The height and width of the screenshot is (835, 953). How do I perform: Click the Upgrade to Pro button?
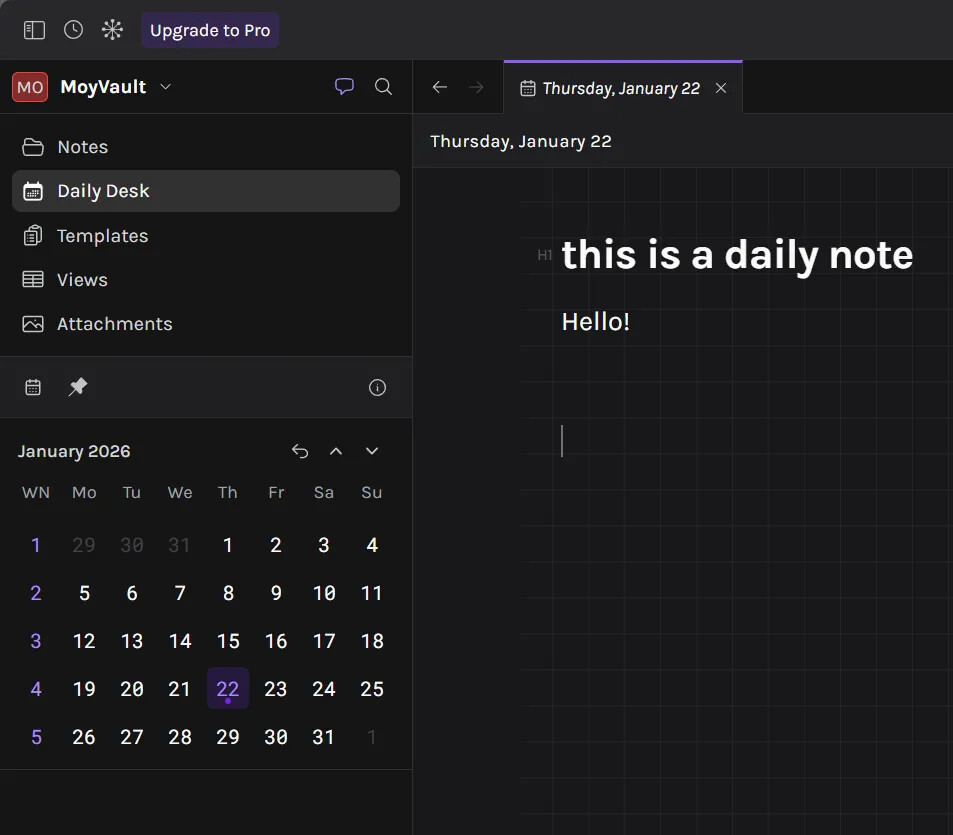point(210,30)
